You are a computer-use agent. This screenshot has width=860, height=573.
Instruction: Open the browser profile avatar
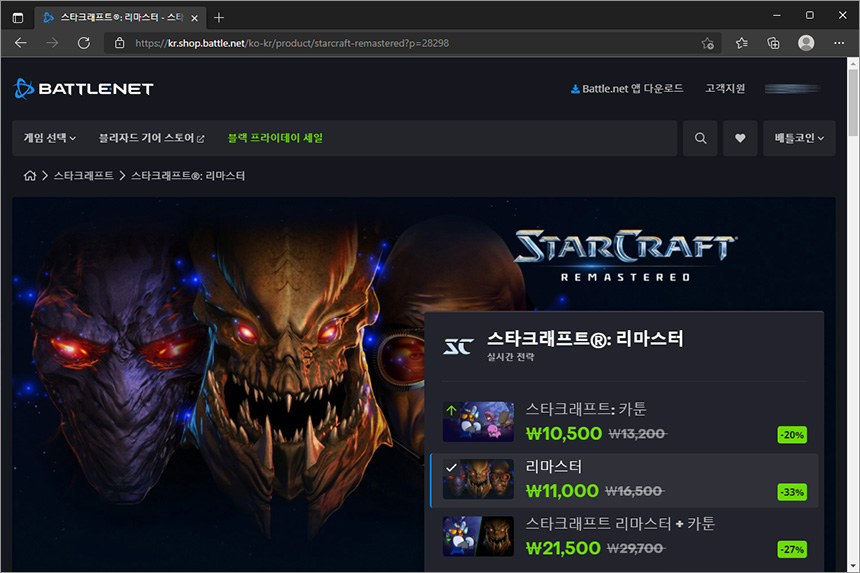806,43
